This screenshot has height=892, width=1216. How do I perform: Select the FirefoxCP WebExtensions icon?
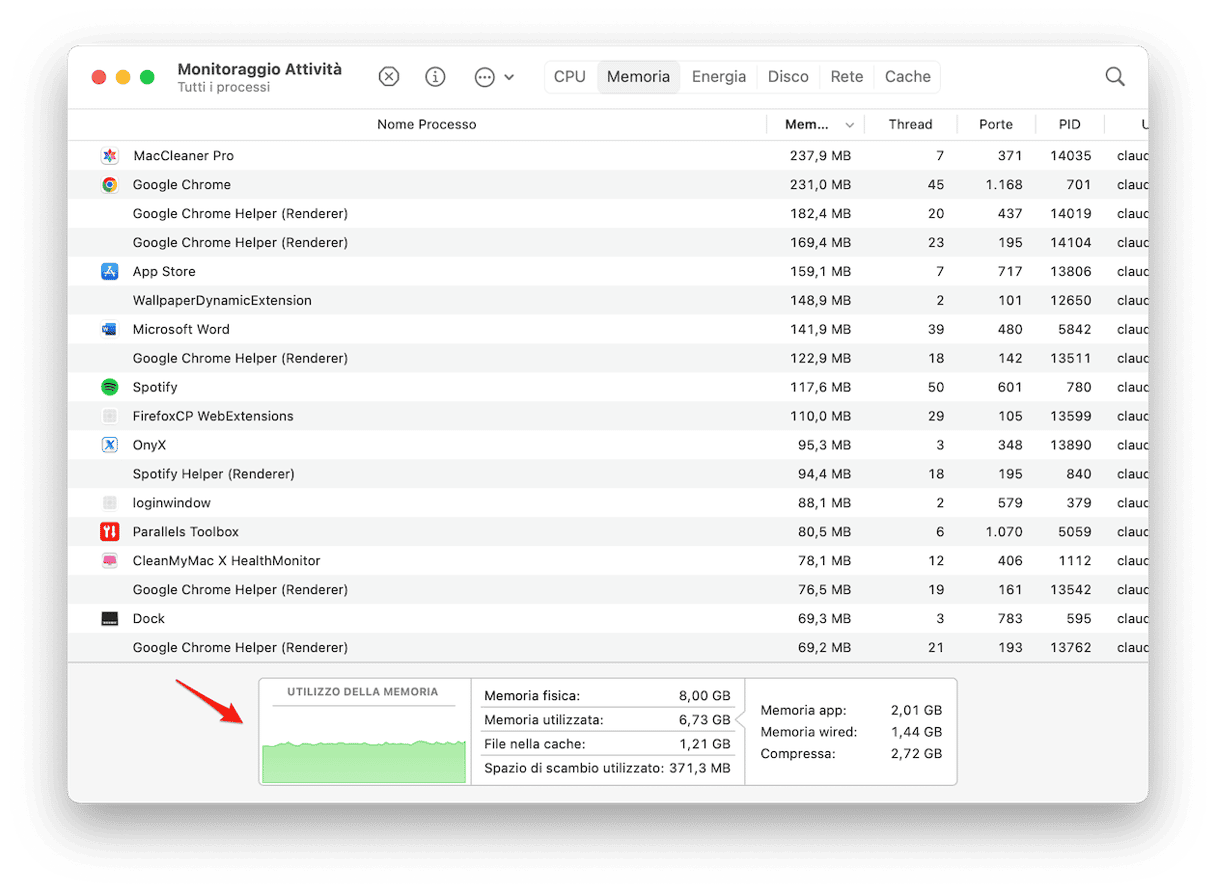110,416
